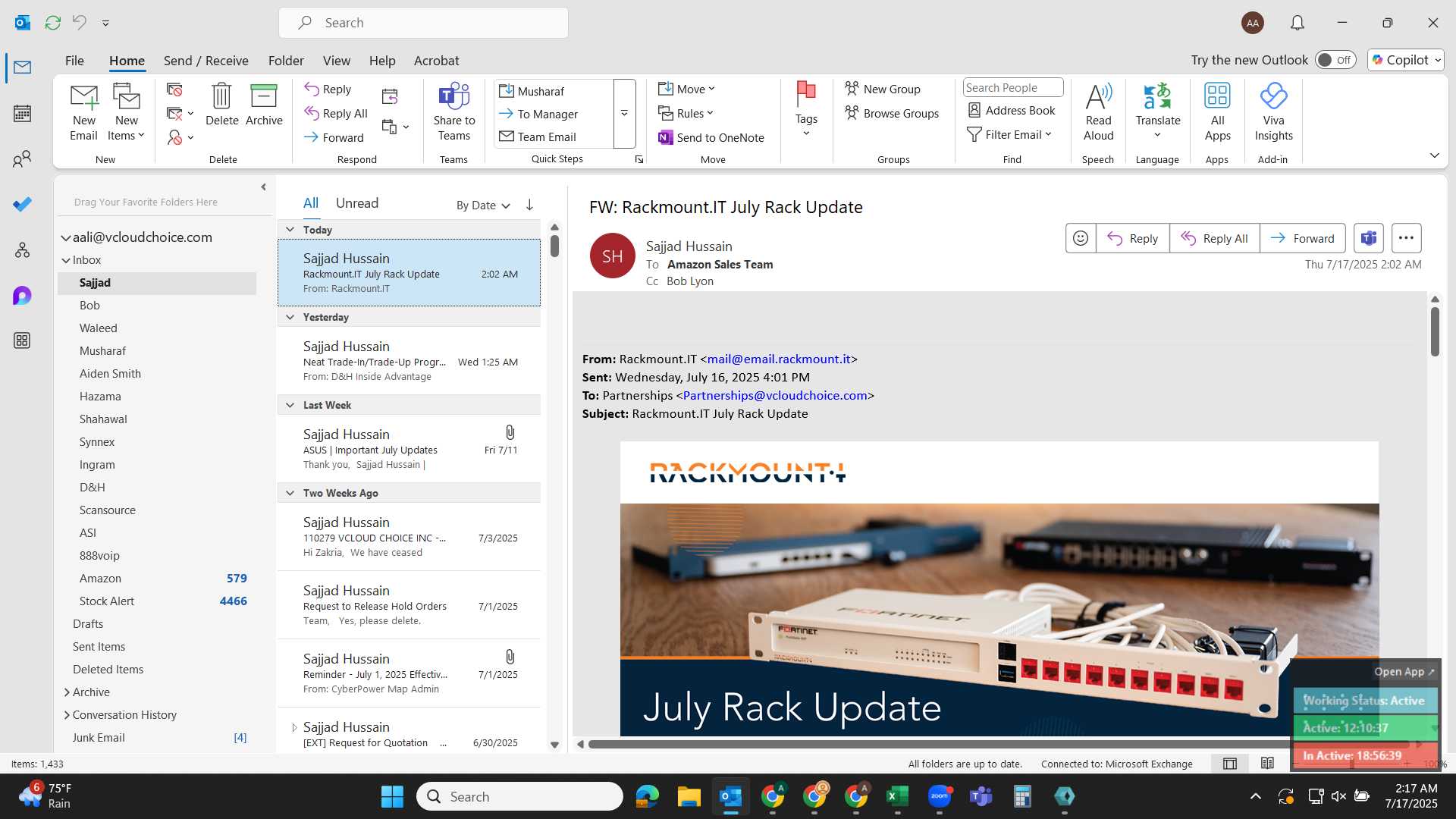Viewport: 1456px width, 819px height.
Task: Show Unread messages only
Action: point(357,203)
